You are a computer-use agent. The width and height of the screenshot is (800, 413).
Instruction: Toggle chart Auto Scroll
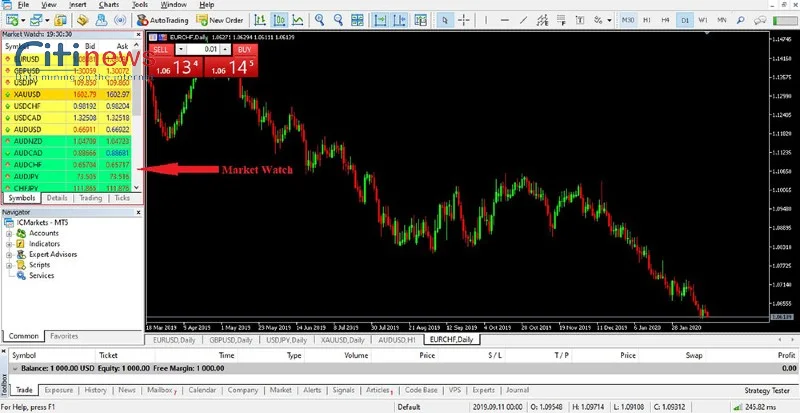click(380, 20)
